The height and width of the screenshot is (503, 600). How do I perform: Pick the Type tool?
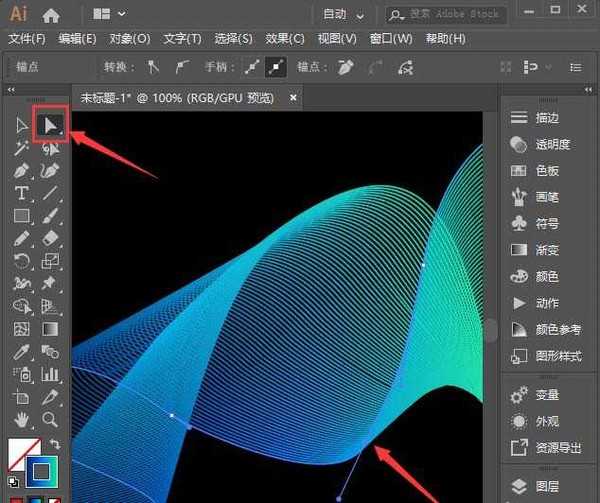tap(21, 193)
